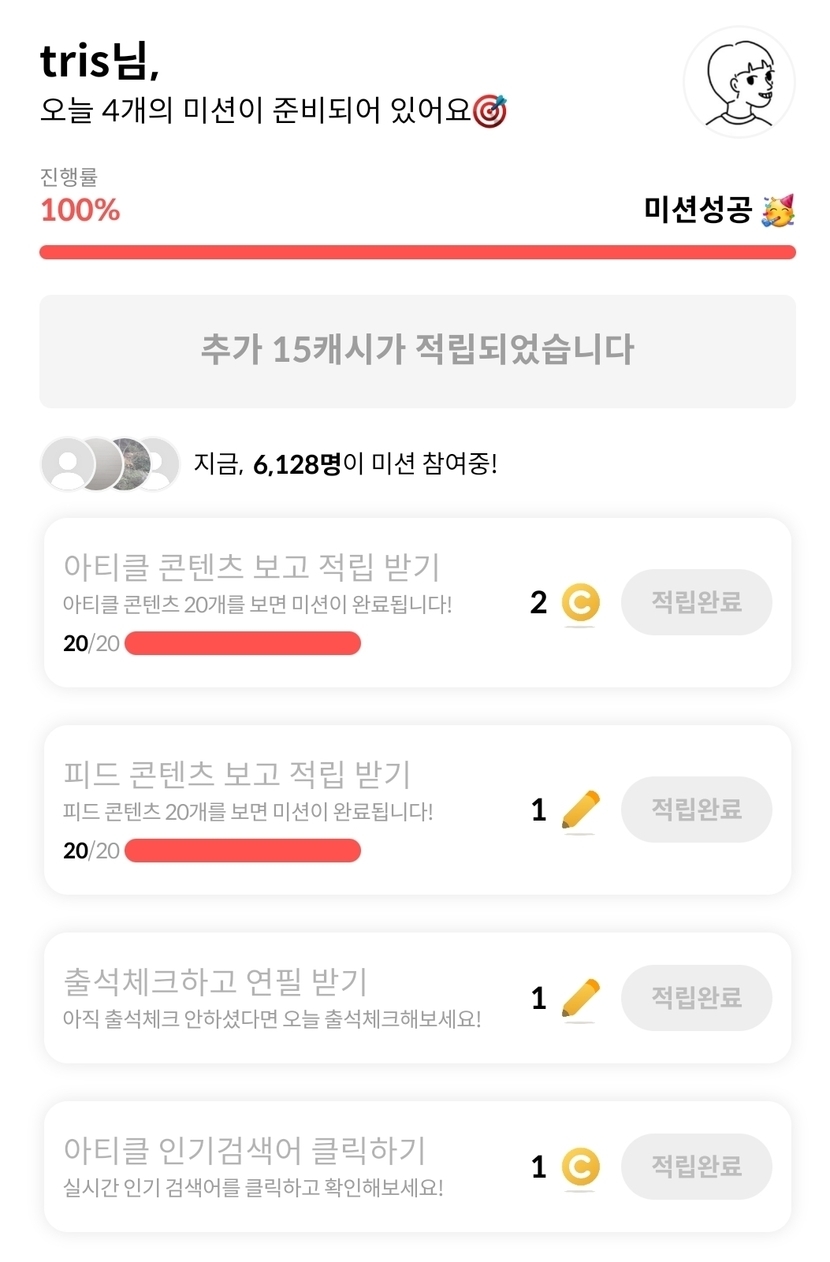Viewport: 830px width, 1262px height.
Task: Click pencil icon for attendance check mission
Action: point(580,997)
